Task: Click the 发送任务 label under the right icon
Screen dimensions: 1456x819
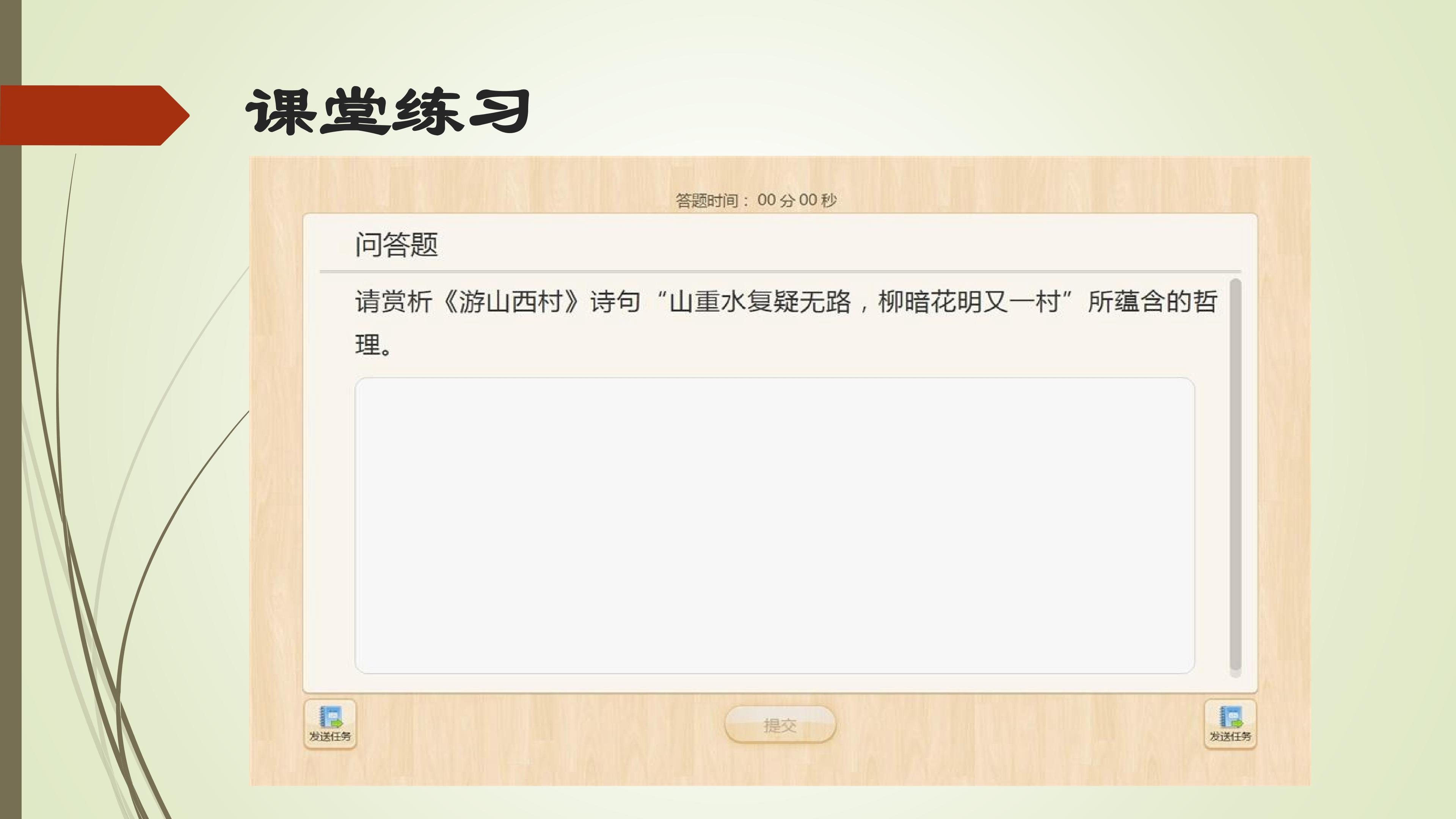Action: click(x=1230, y=736)
